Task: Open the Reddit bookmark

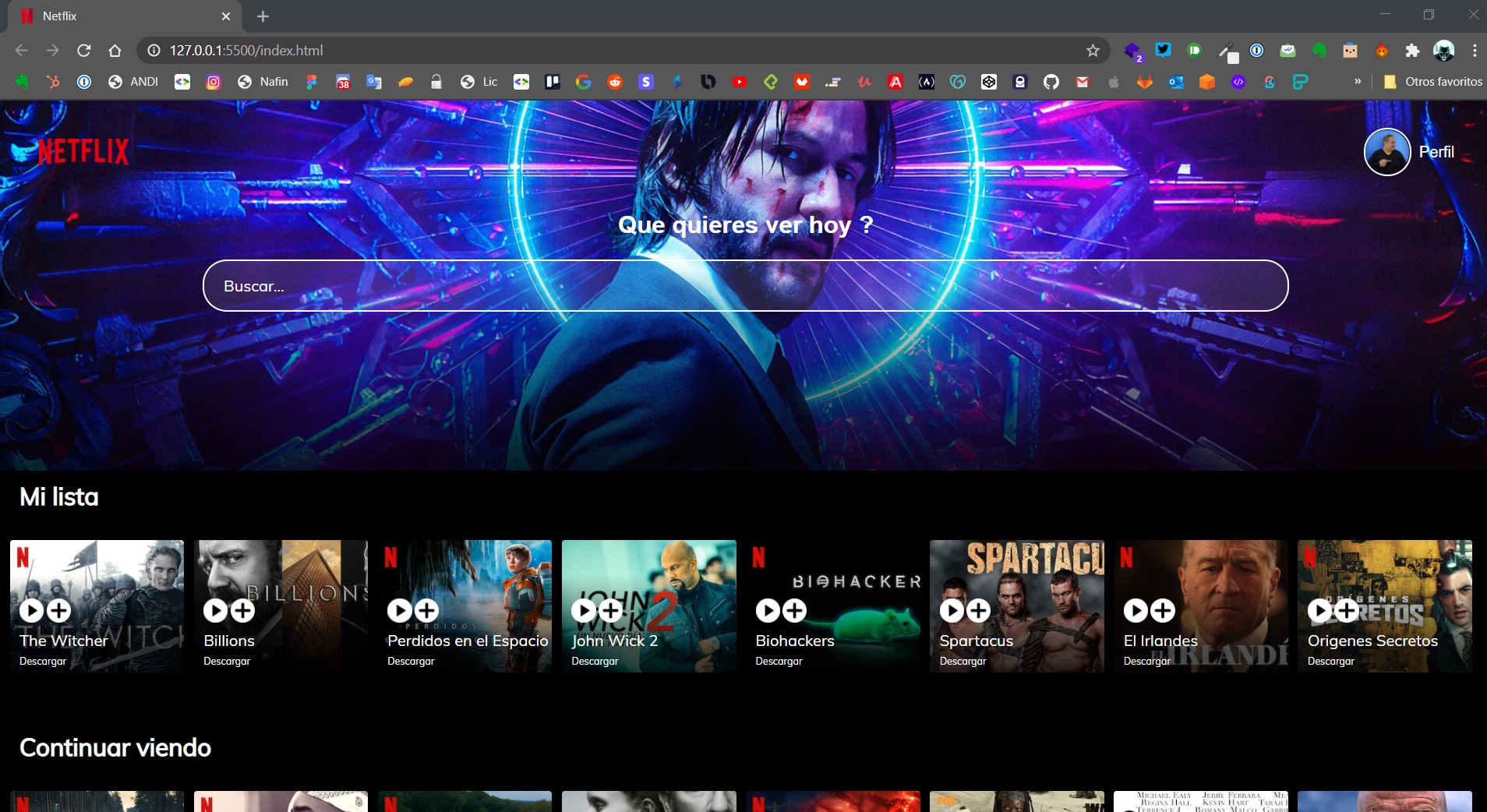Action: pyautogui.click(x=616, y=82)
